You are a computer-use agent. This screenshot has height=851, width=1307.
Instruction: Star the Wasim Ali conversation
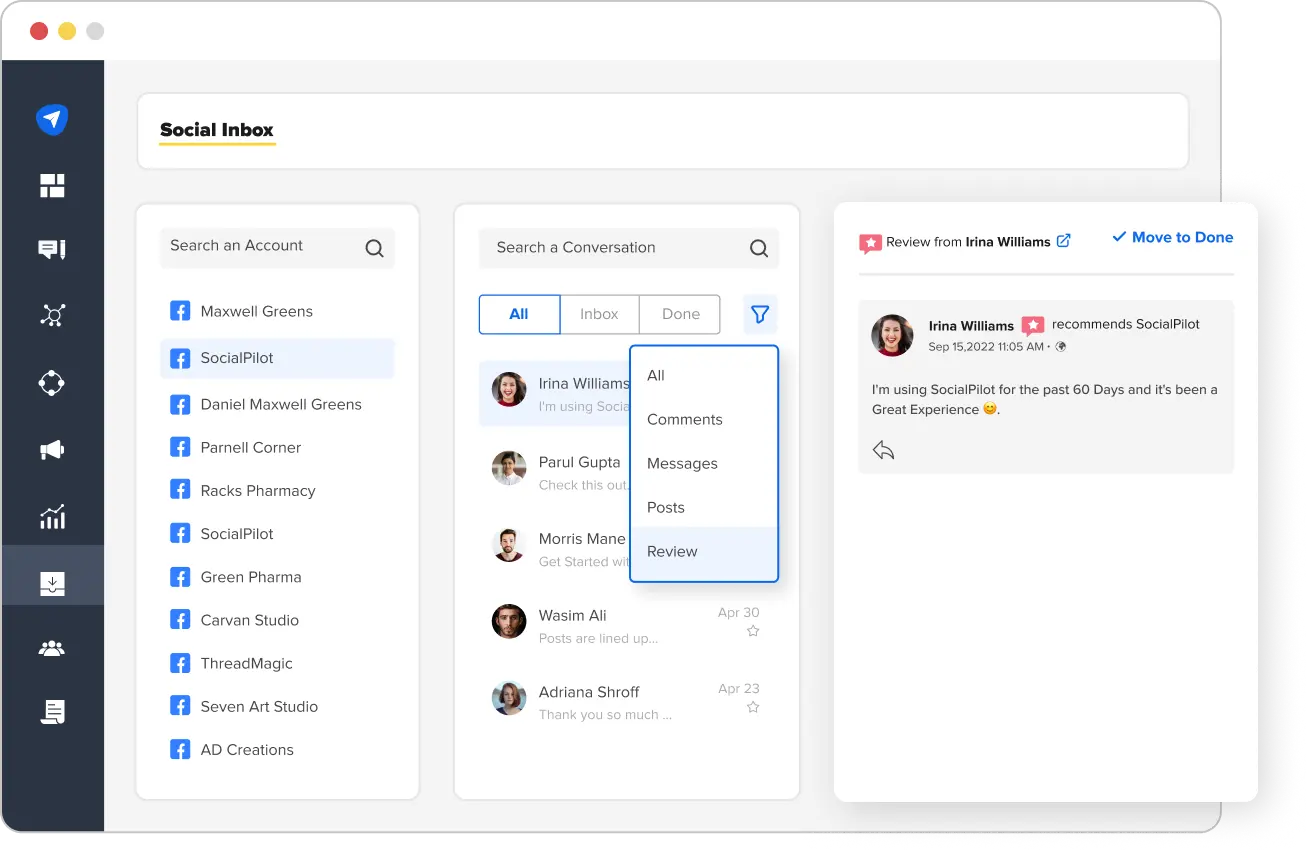(x=753, y=631)
